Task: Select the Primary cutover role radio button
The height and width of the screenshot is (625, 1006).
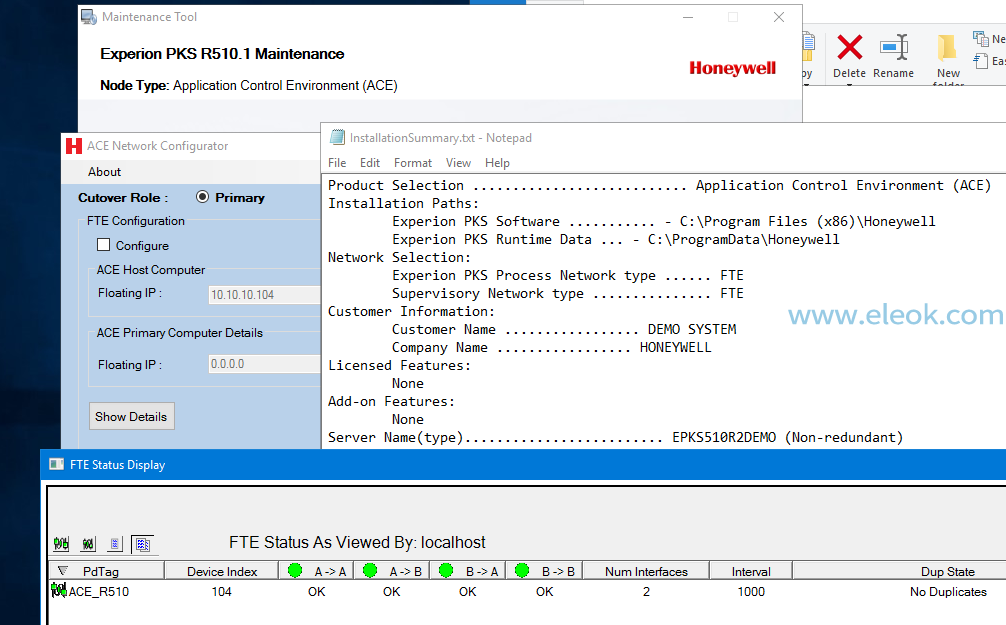Action: point(203,197)
